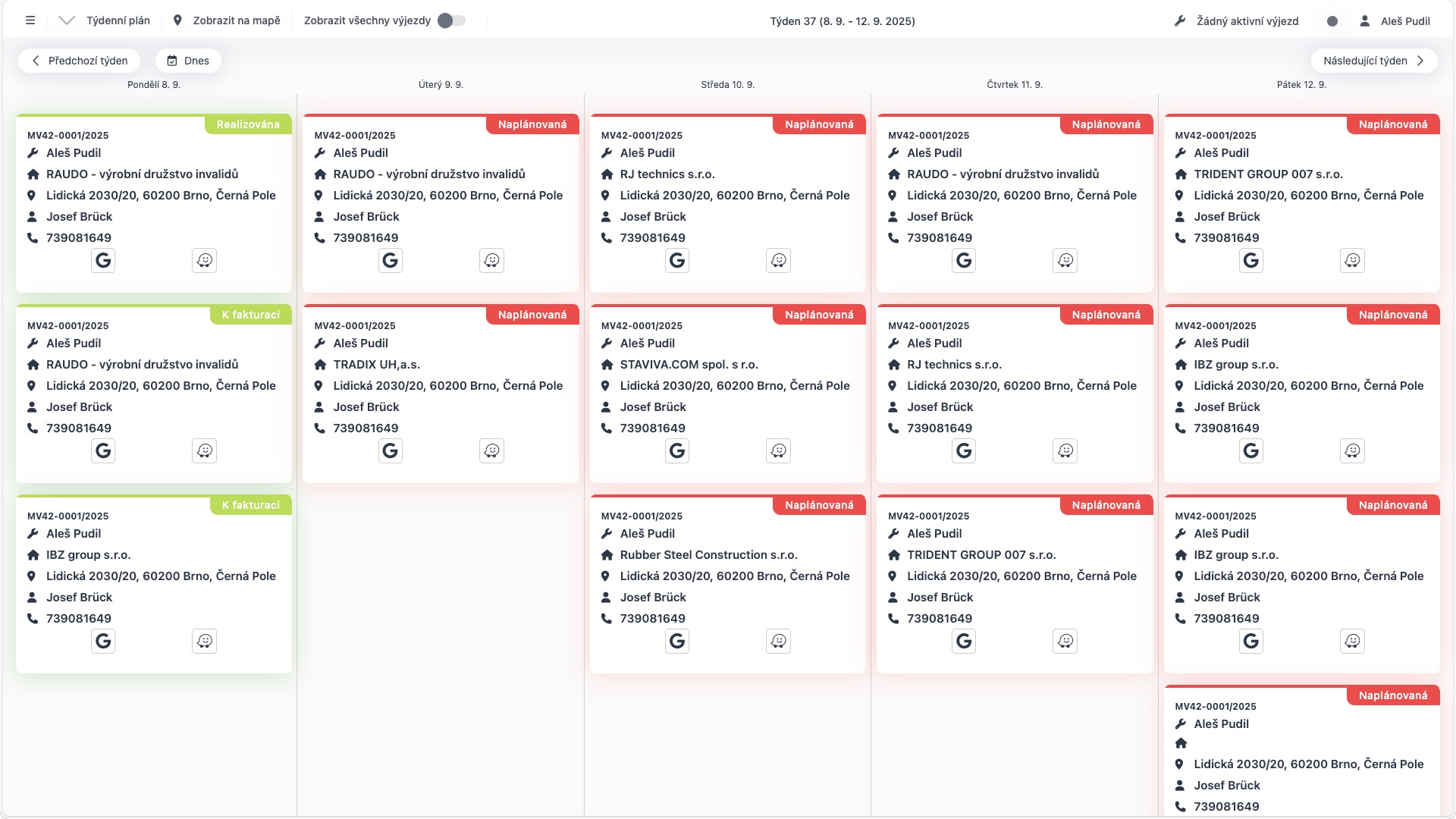Viewport: 1456px width, 819px height.
Task: Click the Předchozí týden button
Action: [79, 61]
